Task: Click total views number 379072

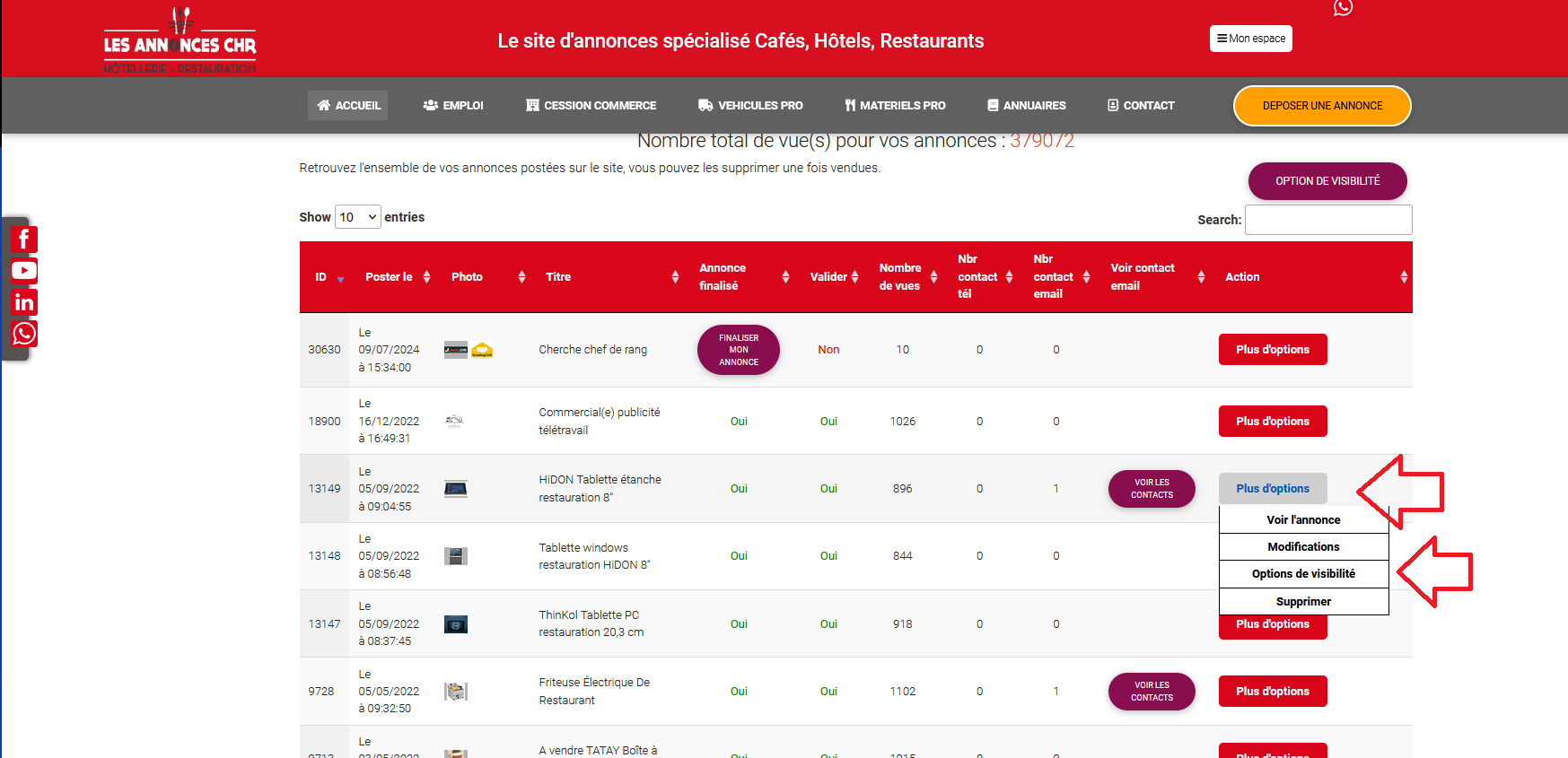Action: 1042,141
